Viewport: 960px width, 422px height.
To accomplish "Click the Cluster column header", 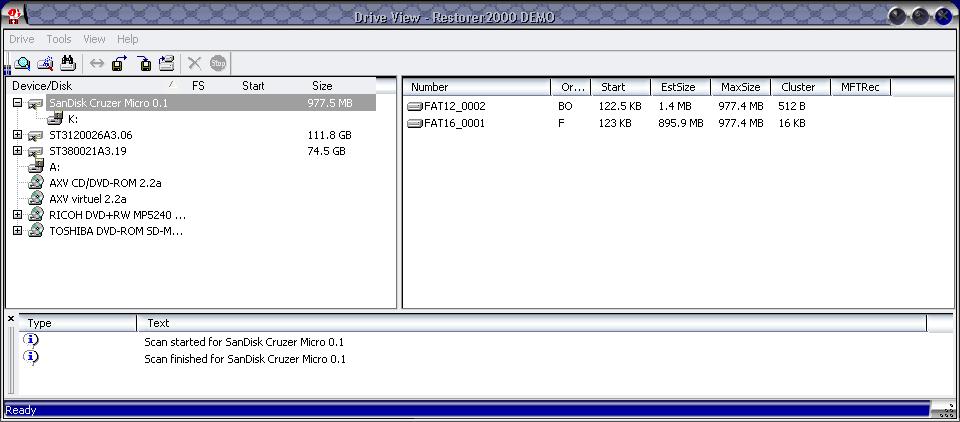I will coord(801,87).
